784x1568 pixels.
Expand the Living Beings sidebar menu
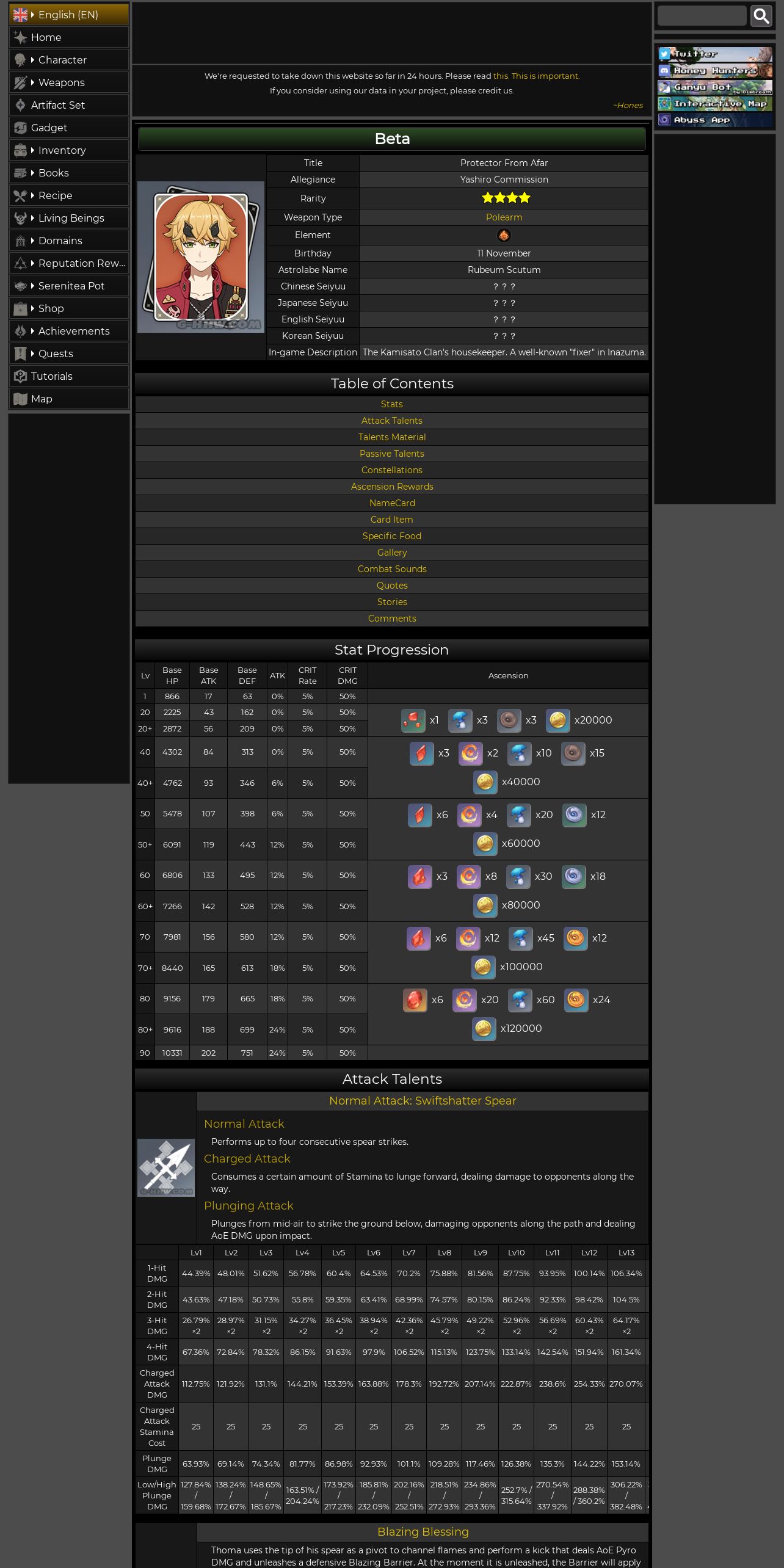pyautogui.click(x=69, y=218)
